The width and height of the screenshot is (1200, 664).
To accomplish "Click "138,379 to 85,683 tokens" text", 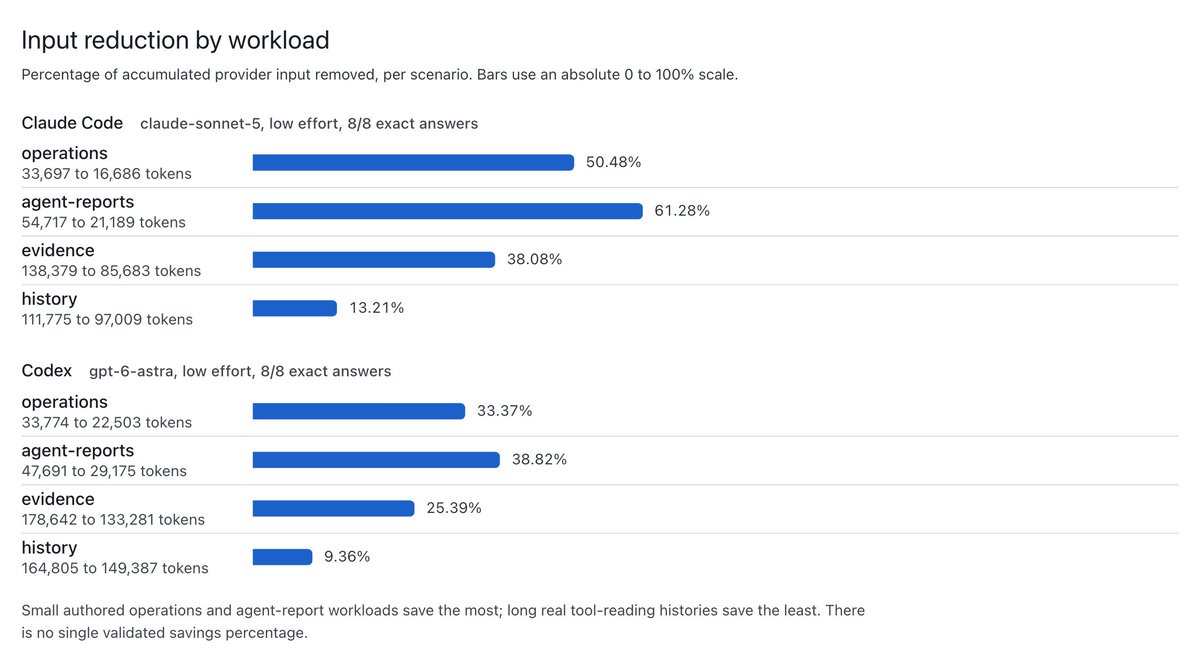I will pyautogui.click(x=111, y=271).
